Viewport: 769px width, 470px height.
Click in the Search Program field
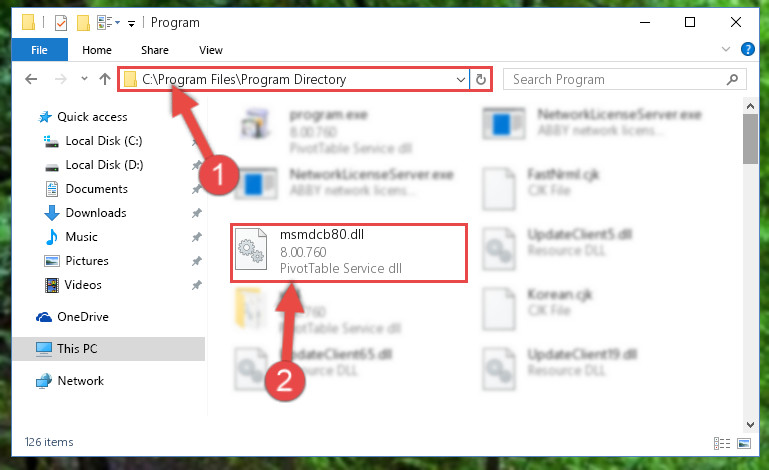click(x=616, y=79)
